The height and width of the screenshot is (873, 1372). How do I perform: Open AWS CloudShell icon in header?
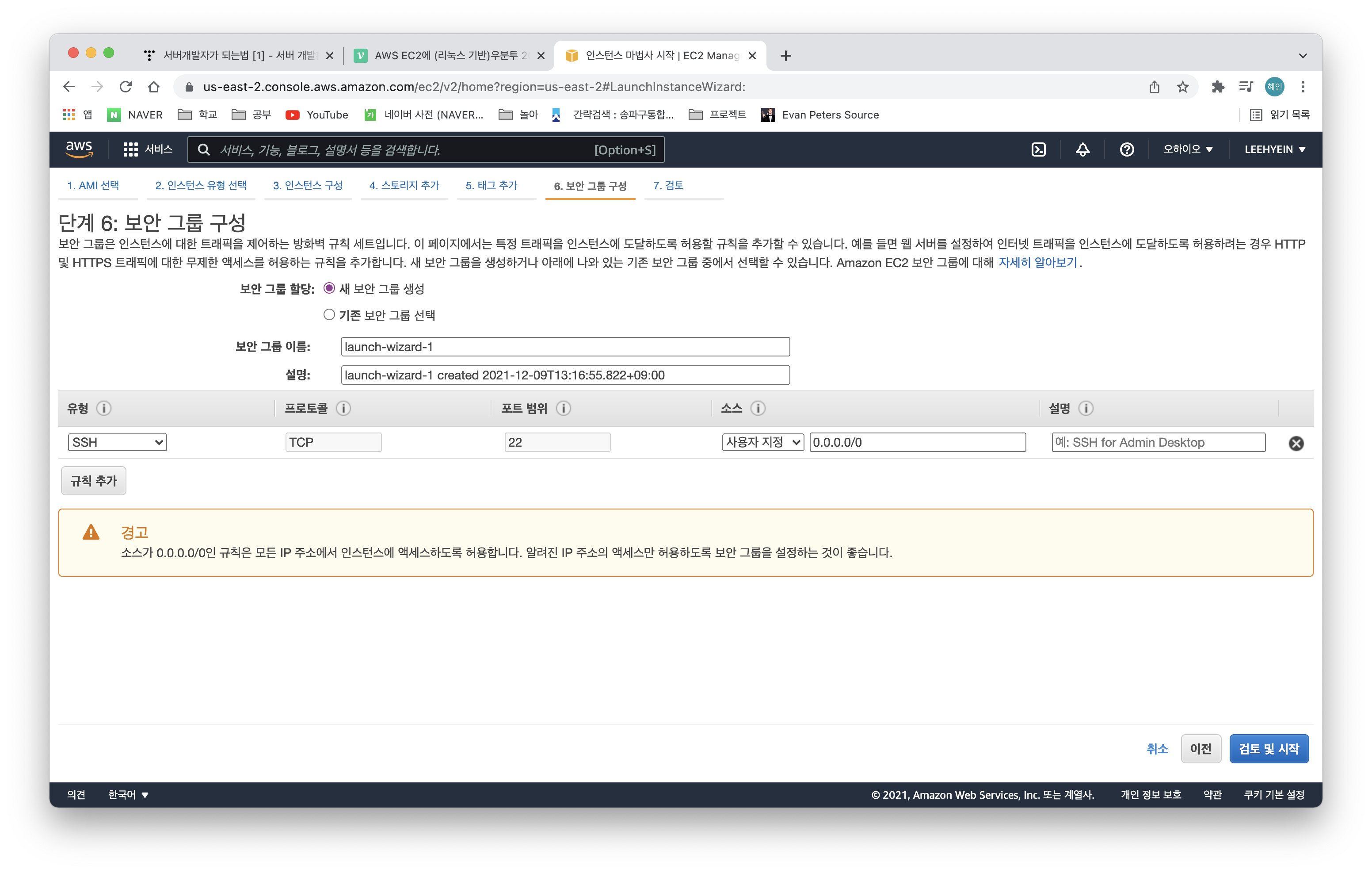[x=1038, y=149]
